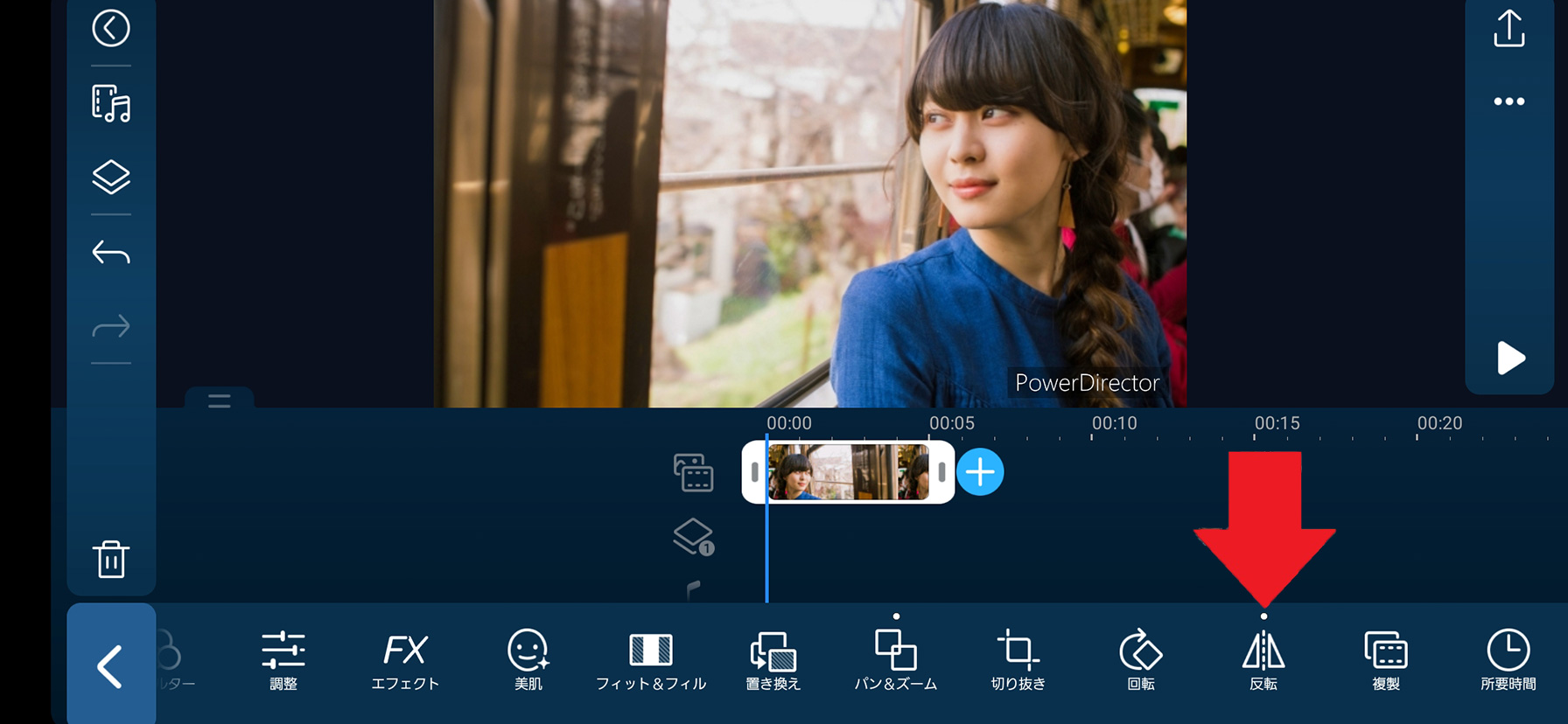Viewport: 1568px width, 724px height.
Task: Open the three-dot more options menu
Action: (x=1509, y=101)
